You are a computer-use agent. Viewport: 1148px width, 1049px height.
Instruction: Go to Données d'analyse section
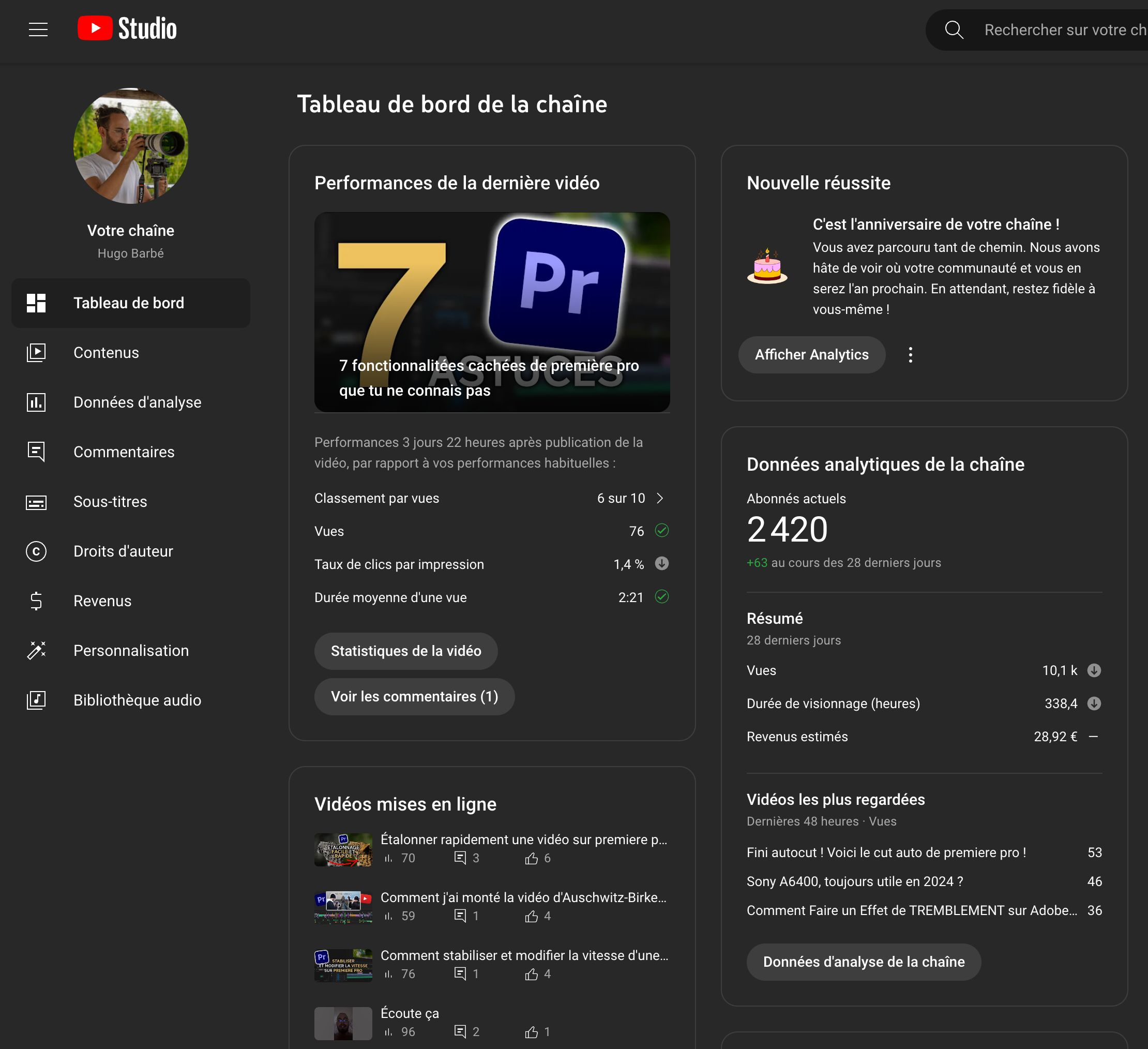137,402
